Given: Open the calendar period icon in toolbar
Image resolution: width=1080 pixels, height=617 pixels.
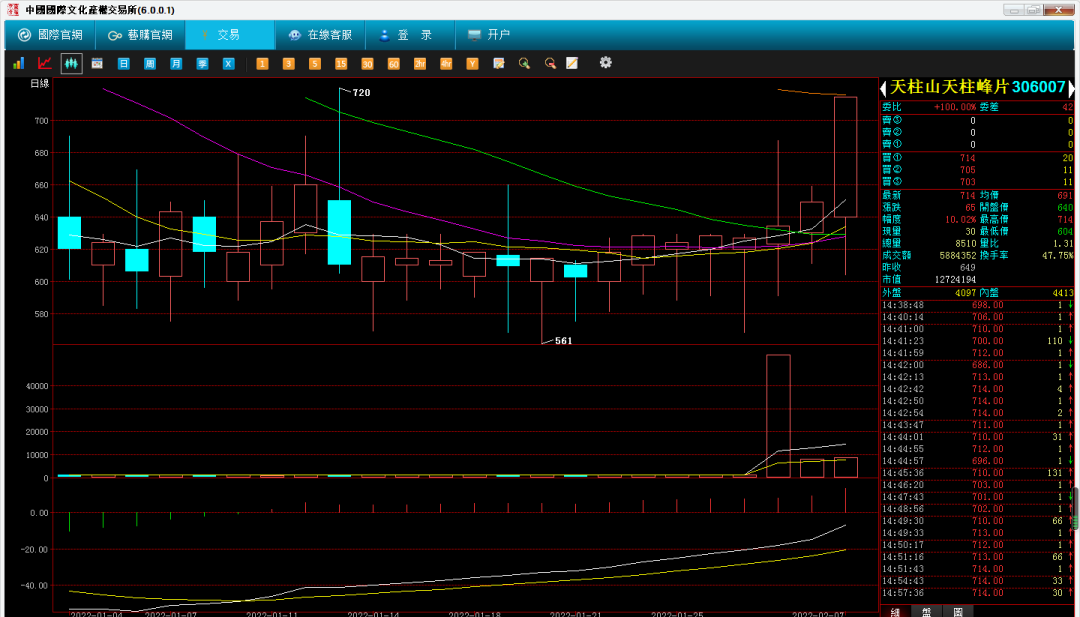Looking at the screenshot, I should [97, 63].
